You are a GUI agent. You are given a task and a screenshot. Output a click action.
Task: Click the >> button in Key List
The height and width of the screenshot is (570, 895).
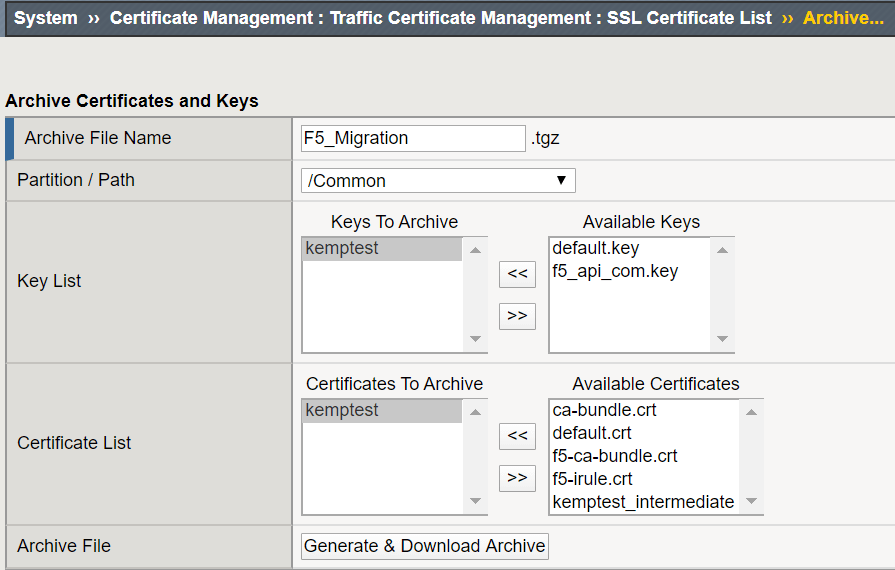[x=517, y=316]
